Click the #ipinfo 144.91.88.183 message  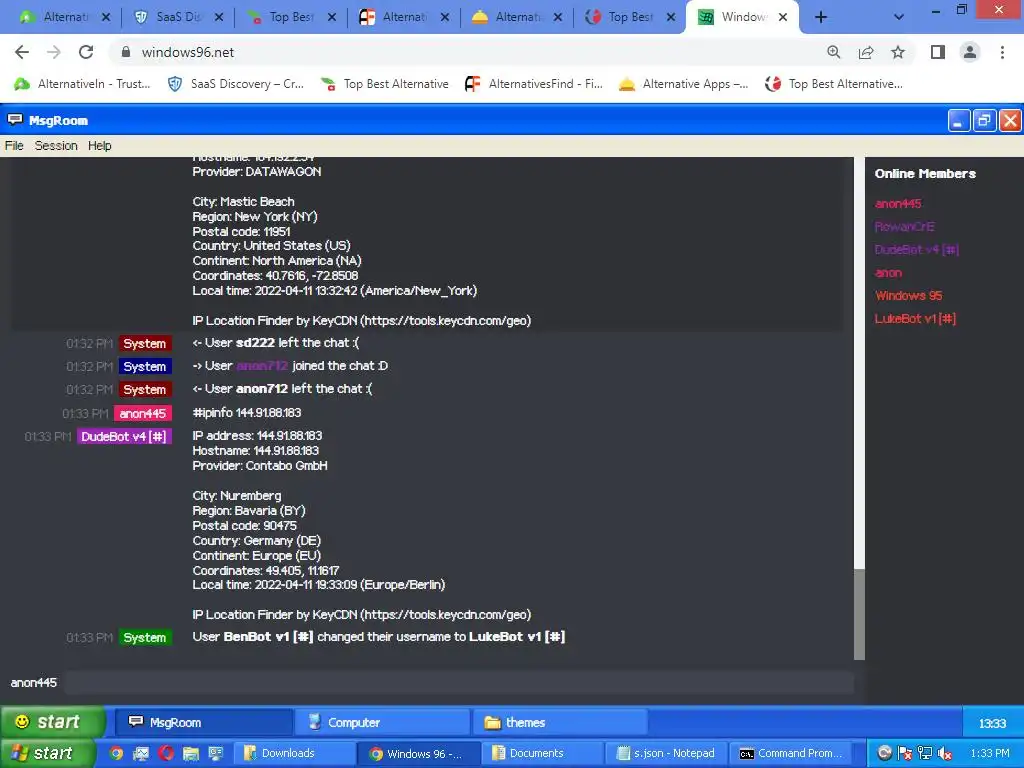point(247,413)
